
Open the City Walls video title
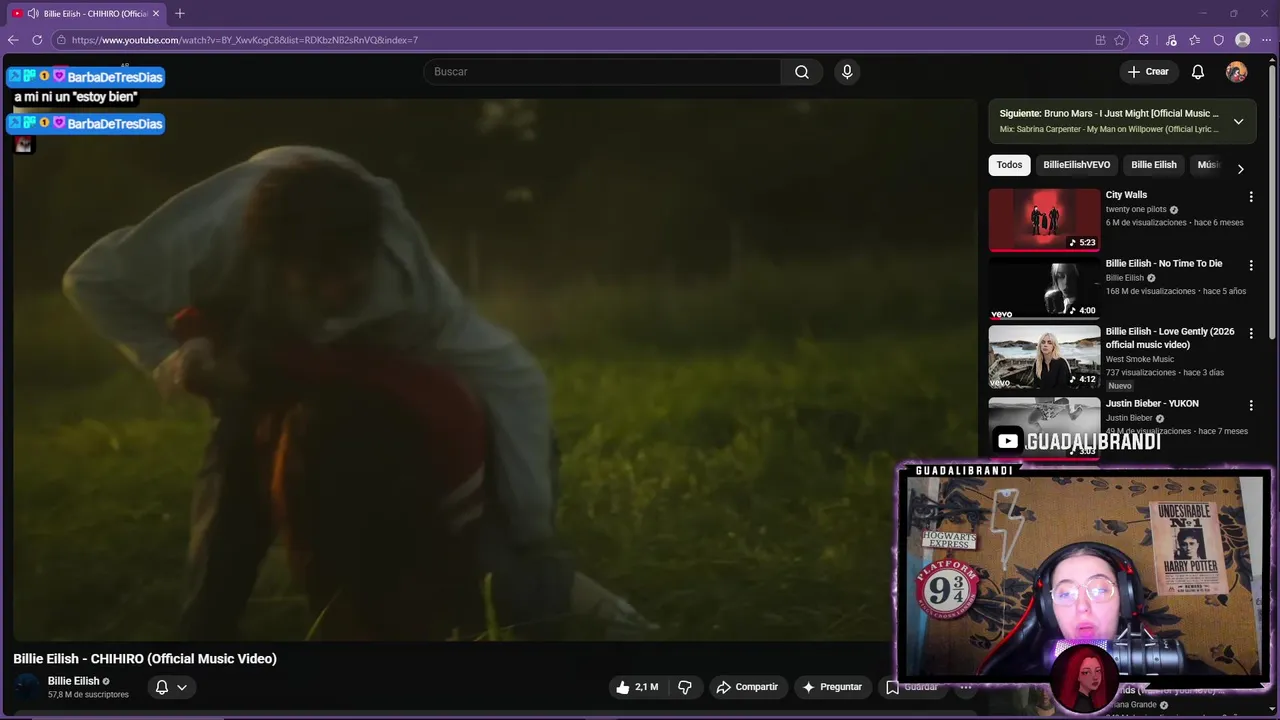pos(1126,195)
